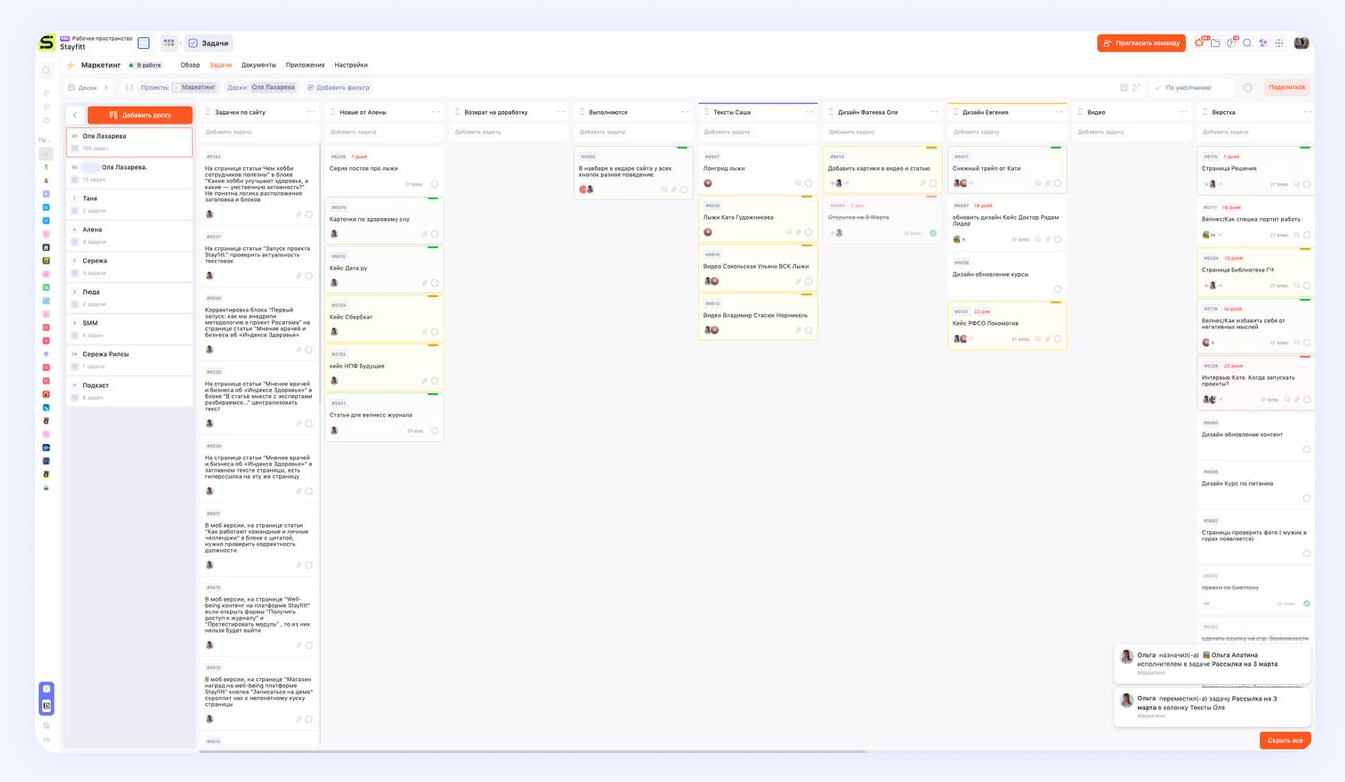Collapse the boards side panel with arrow
The width and height of the screenshot is (1345, 782).
click(x=75, y=115)
